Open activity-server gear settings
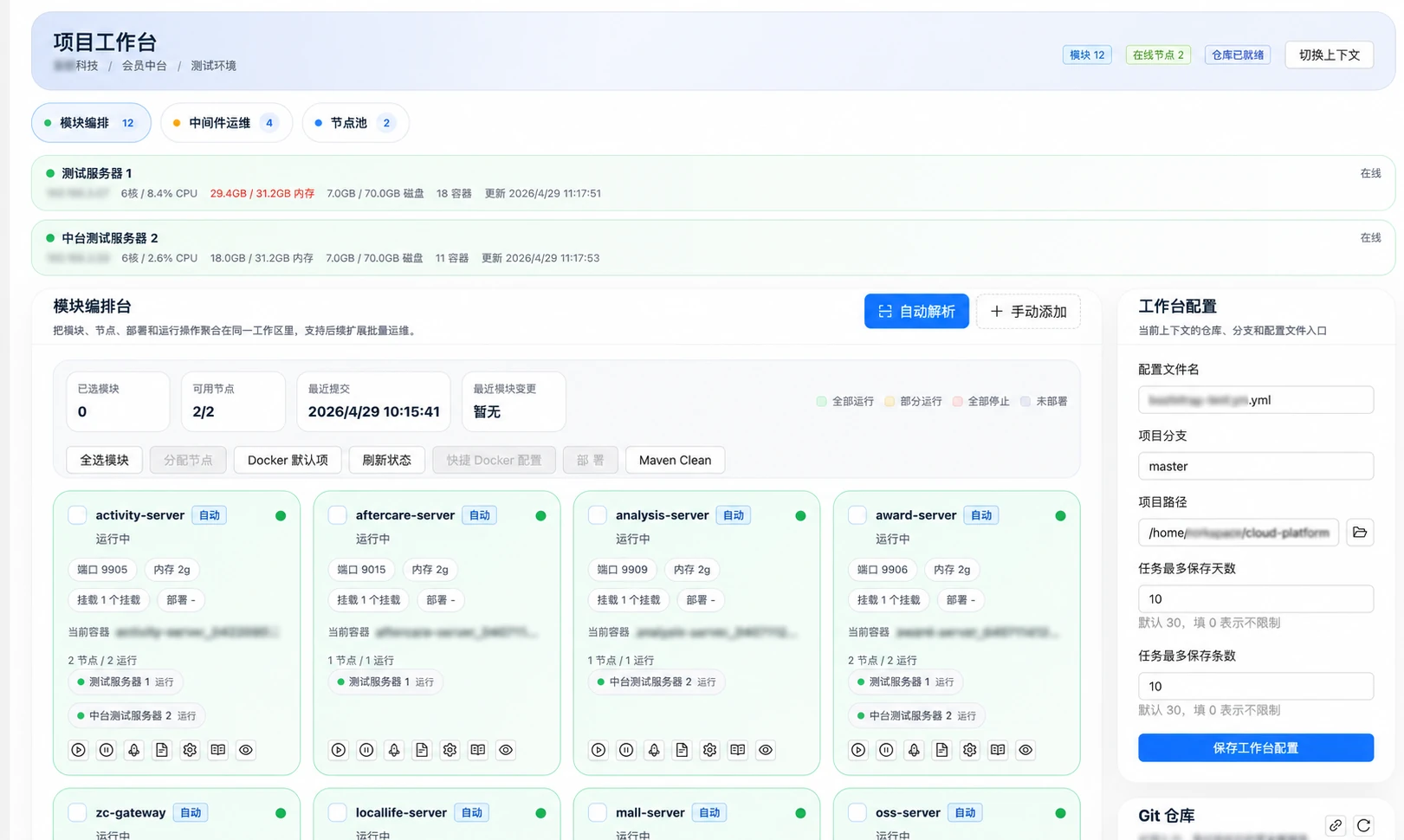Image resolution: width=1404 pixels, height=840 pixels. coord(190,750)
